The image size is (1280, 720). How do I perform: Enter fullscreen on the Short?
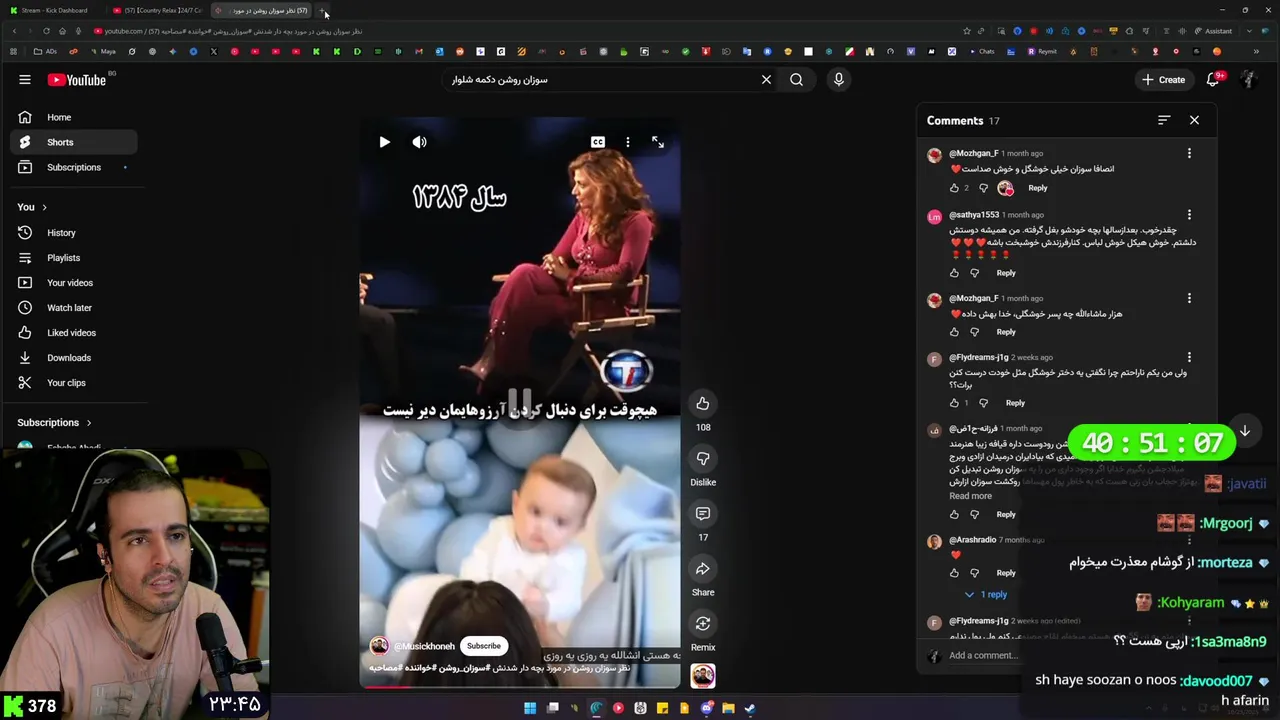[658, 142]
